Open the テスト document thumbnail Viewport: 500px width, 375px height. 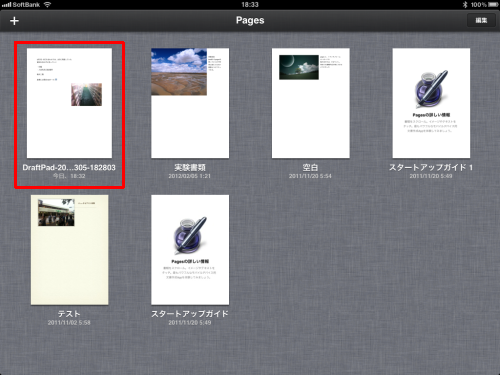point(69,250)
